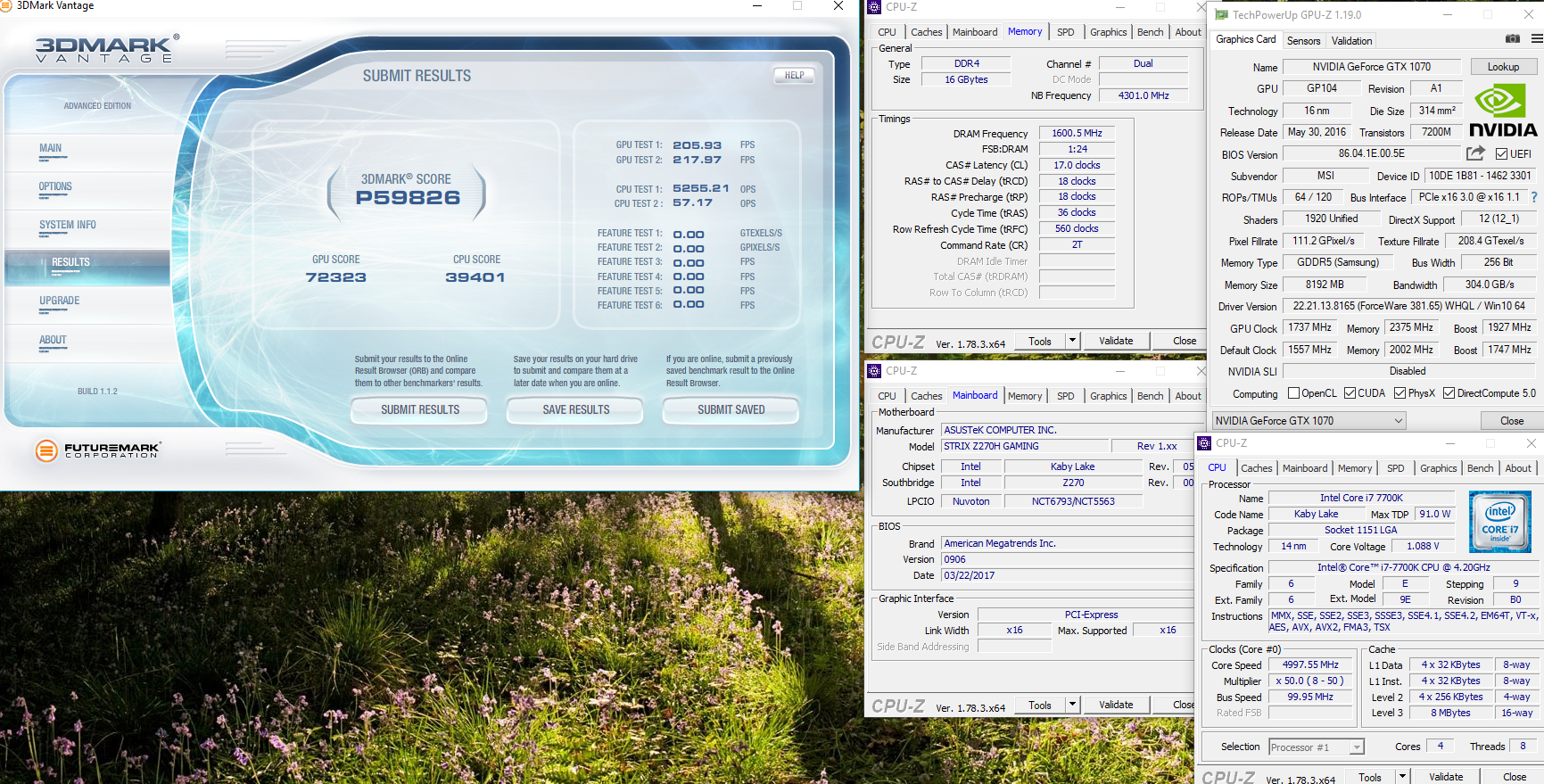Open GPU selector dropdown NVIDIA GeForce GTX 1070
The height and width of the screenshot is (784, 1544).
tap(1309, 421)
